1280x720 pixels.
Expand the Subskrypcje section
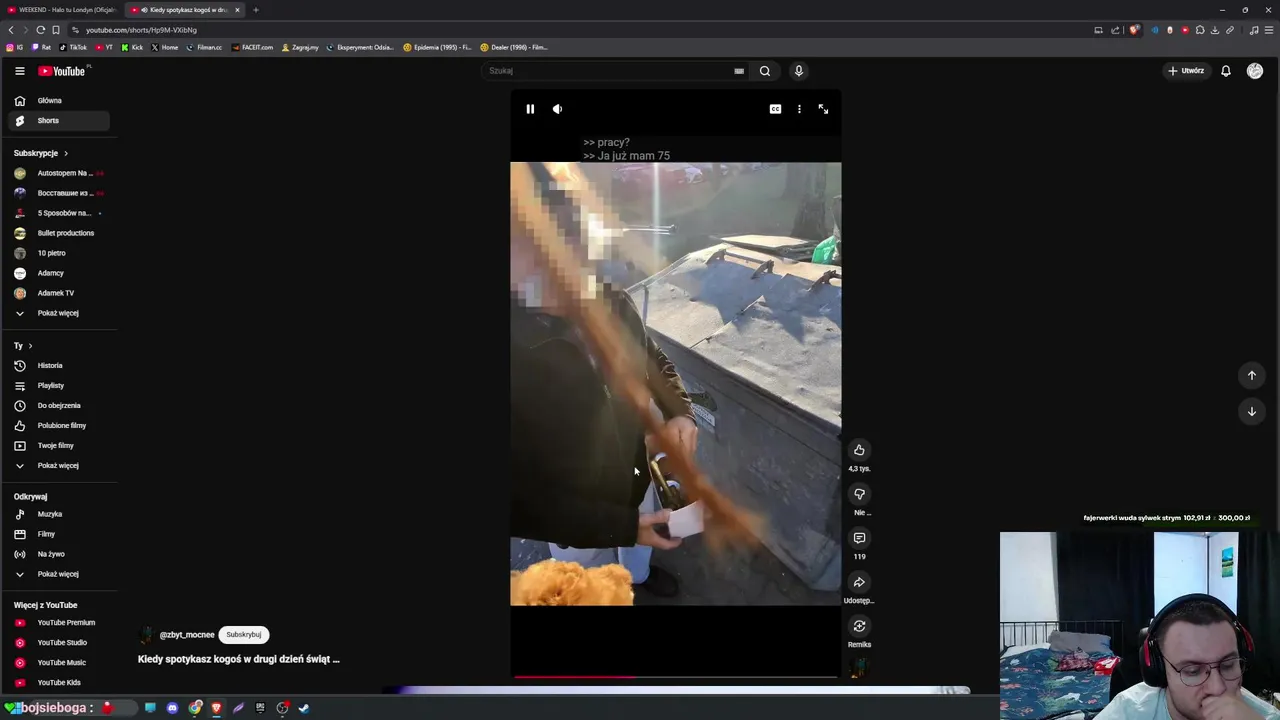click(41, 153)
